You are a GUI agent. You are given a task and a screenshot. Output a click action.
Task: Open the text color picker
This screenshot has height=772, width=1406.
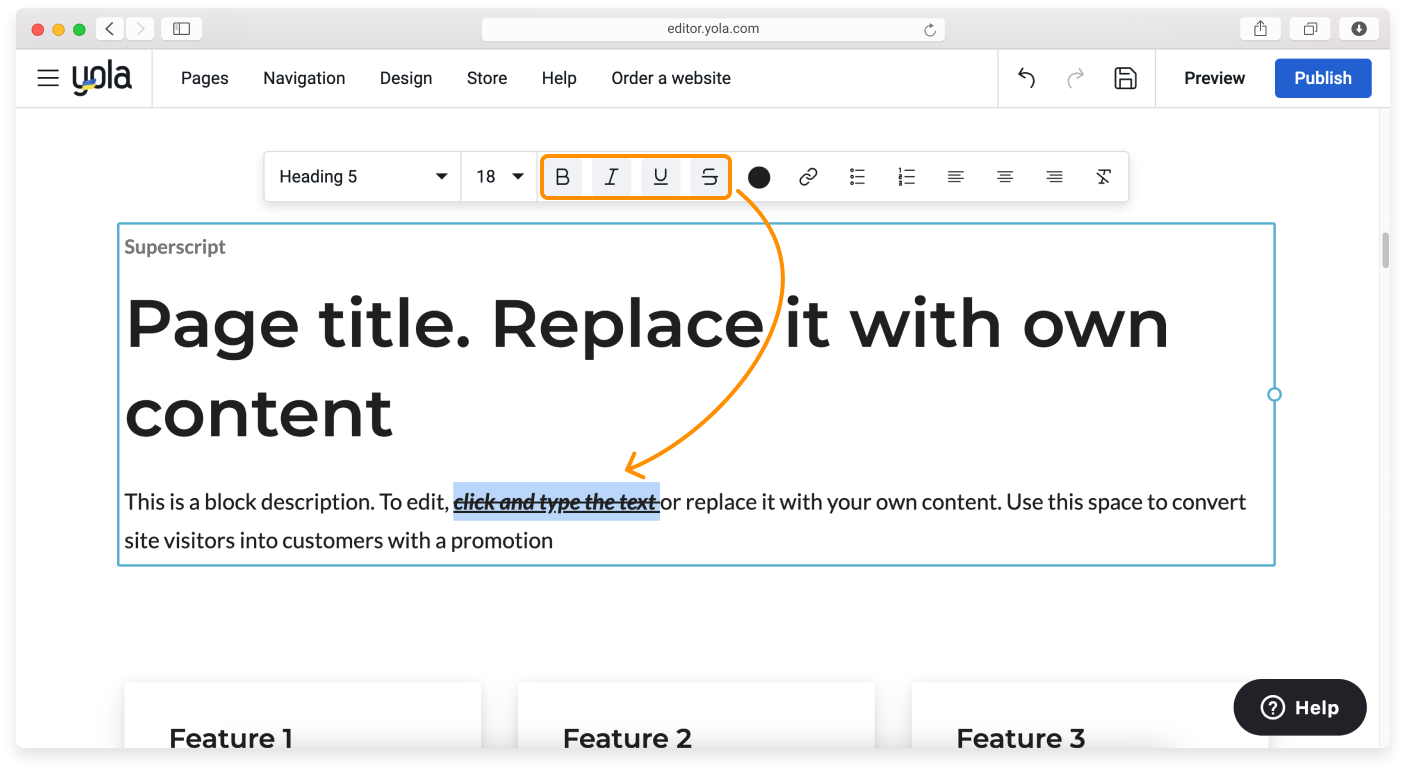pyautogui.click(x=759, y=176)
